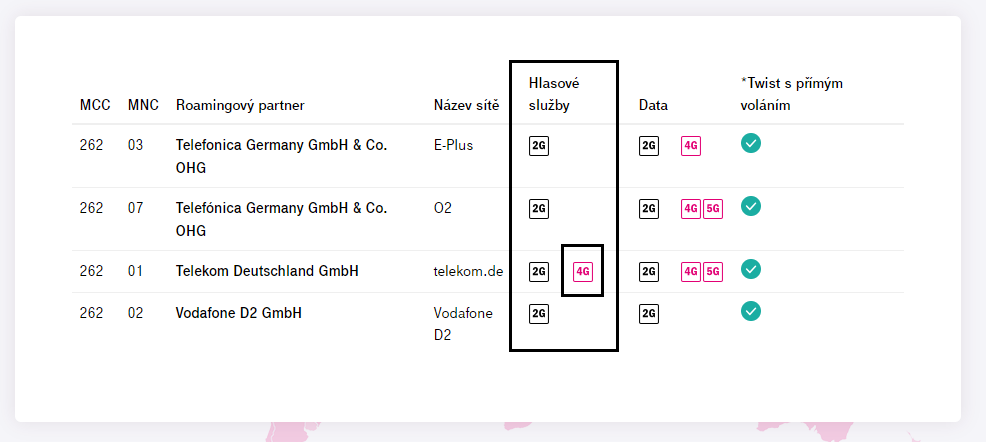Click the Roamingový partner column header
The width and height of the screenshot is (986, 442).
pyautogui.click(x=240, y=105)
